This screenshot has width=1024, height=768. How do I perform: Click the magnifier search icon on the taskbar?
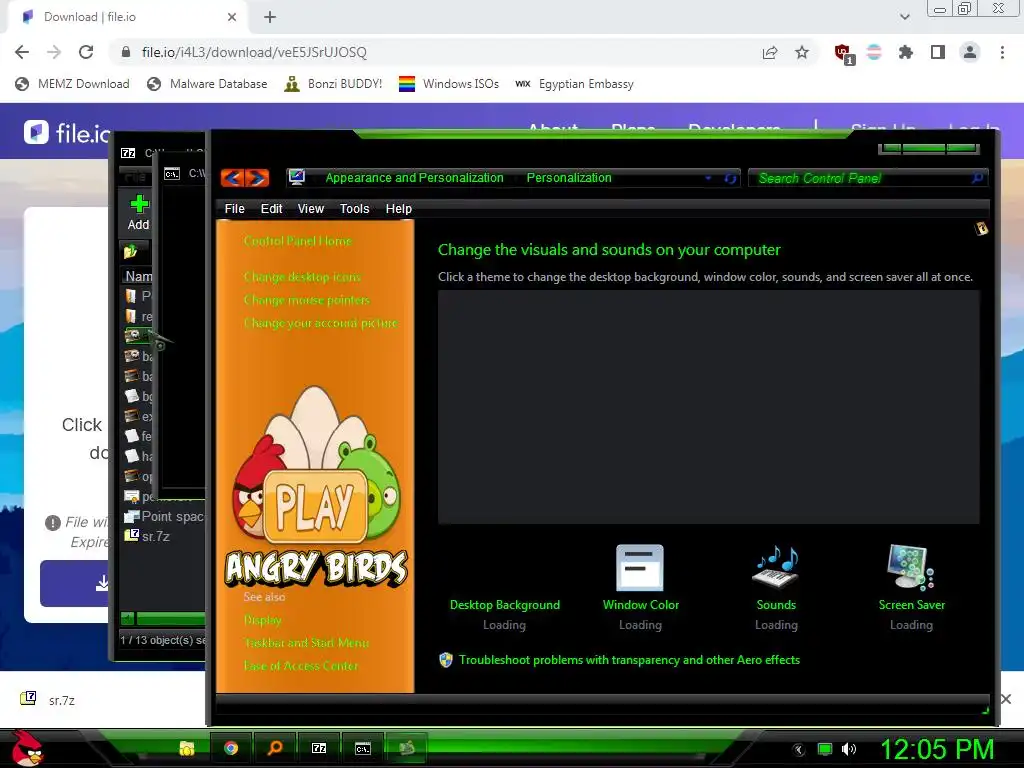(275, 748)
